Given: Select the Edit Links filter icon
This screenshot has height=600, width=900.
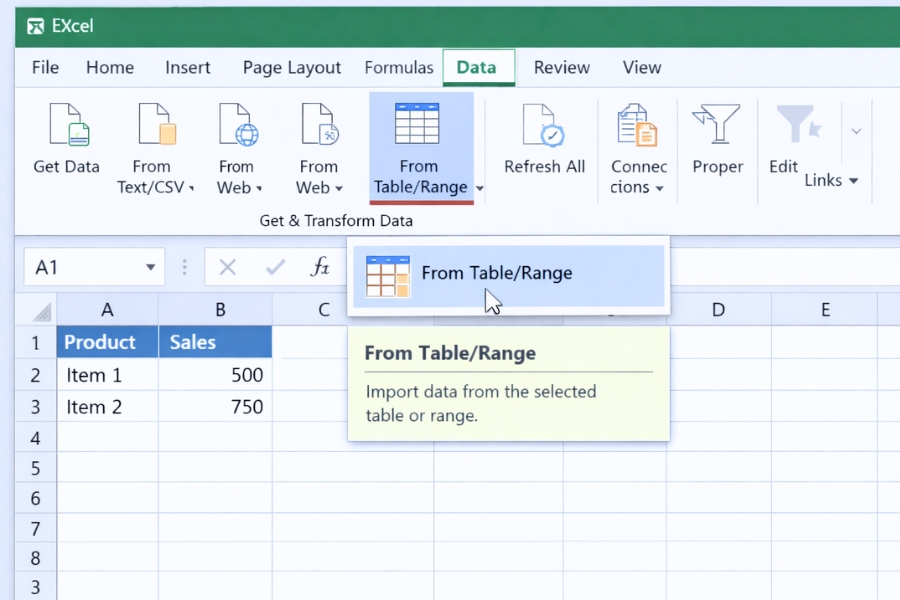Looking at the screenshot, I should 798,125.
